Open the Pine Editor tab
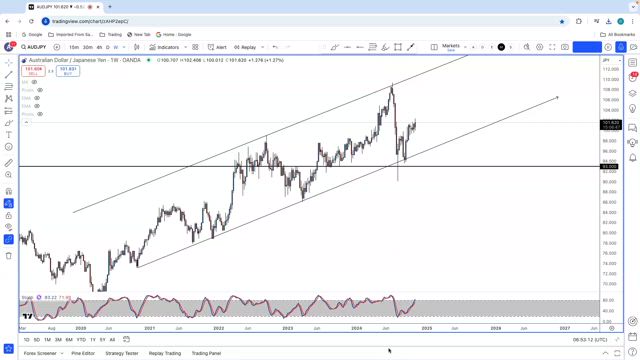The height and width of the screenshot is (360, 640). point(83,353)
